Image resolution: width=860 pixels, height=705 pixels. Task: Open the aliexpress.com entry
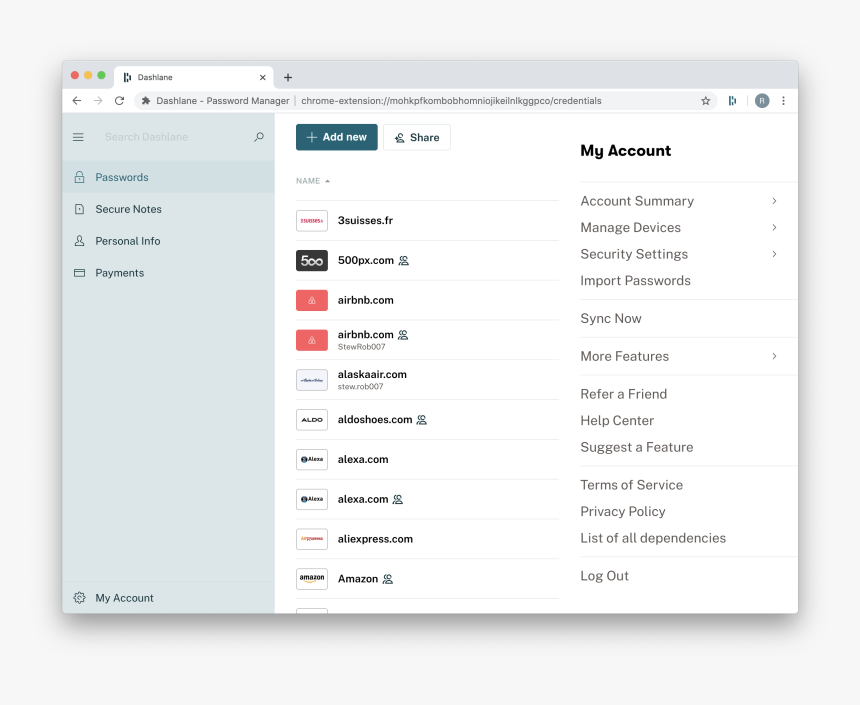pos(427,539)
